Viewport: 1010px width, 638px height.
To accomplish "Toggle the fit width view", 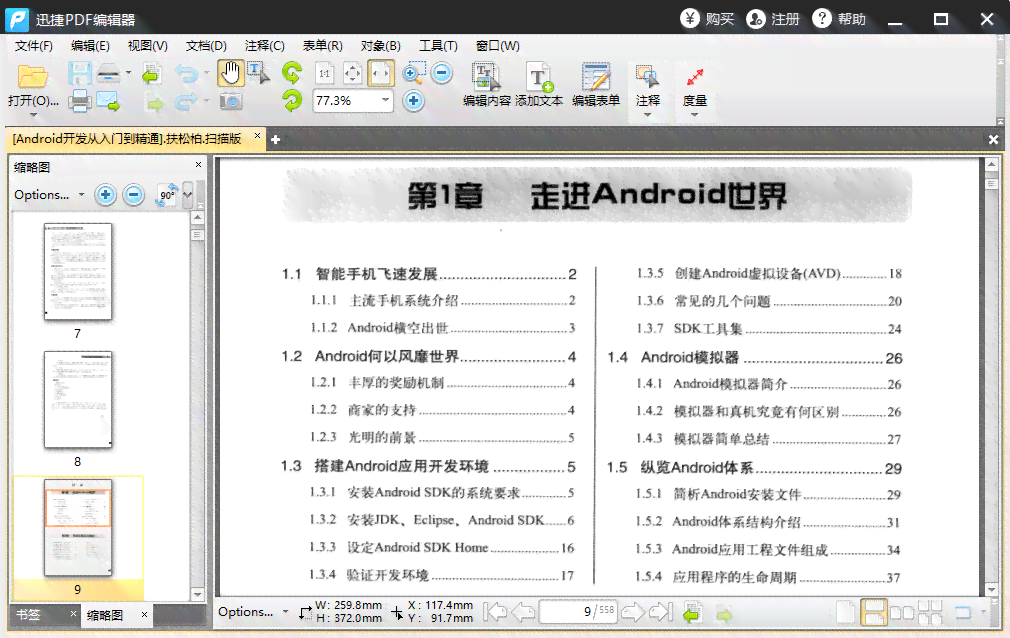I will (381, 73).
